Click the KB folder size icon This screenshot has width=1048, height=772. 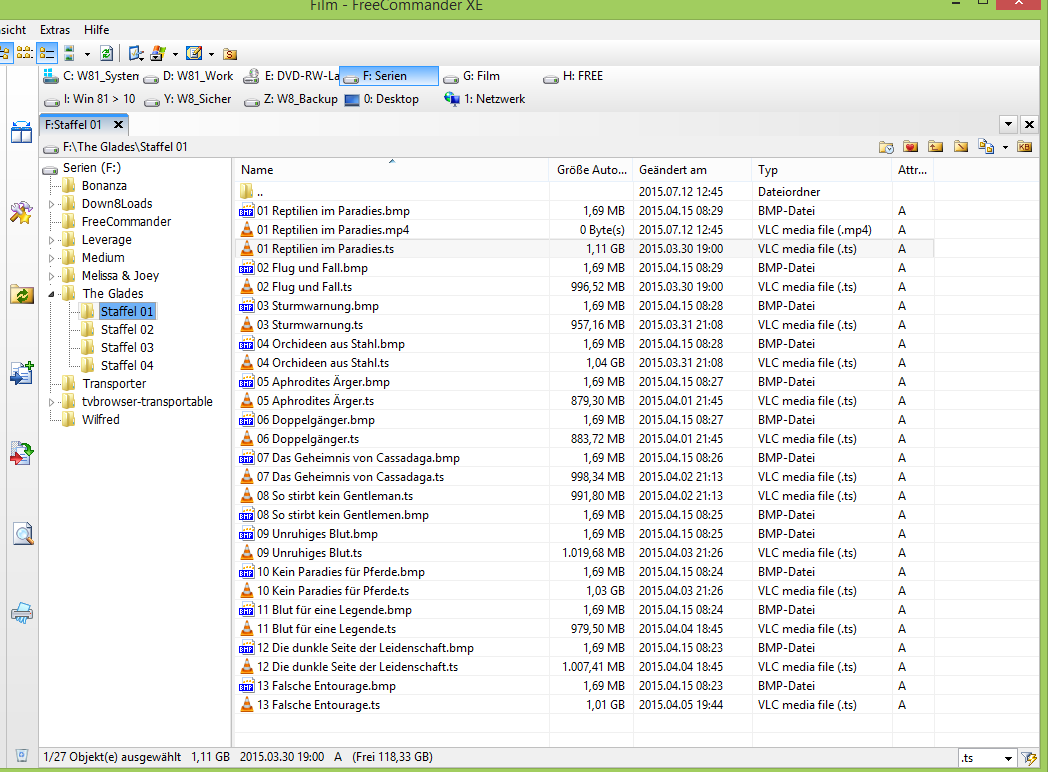(1025, 146)
